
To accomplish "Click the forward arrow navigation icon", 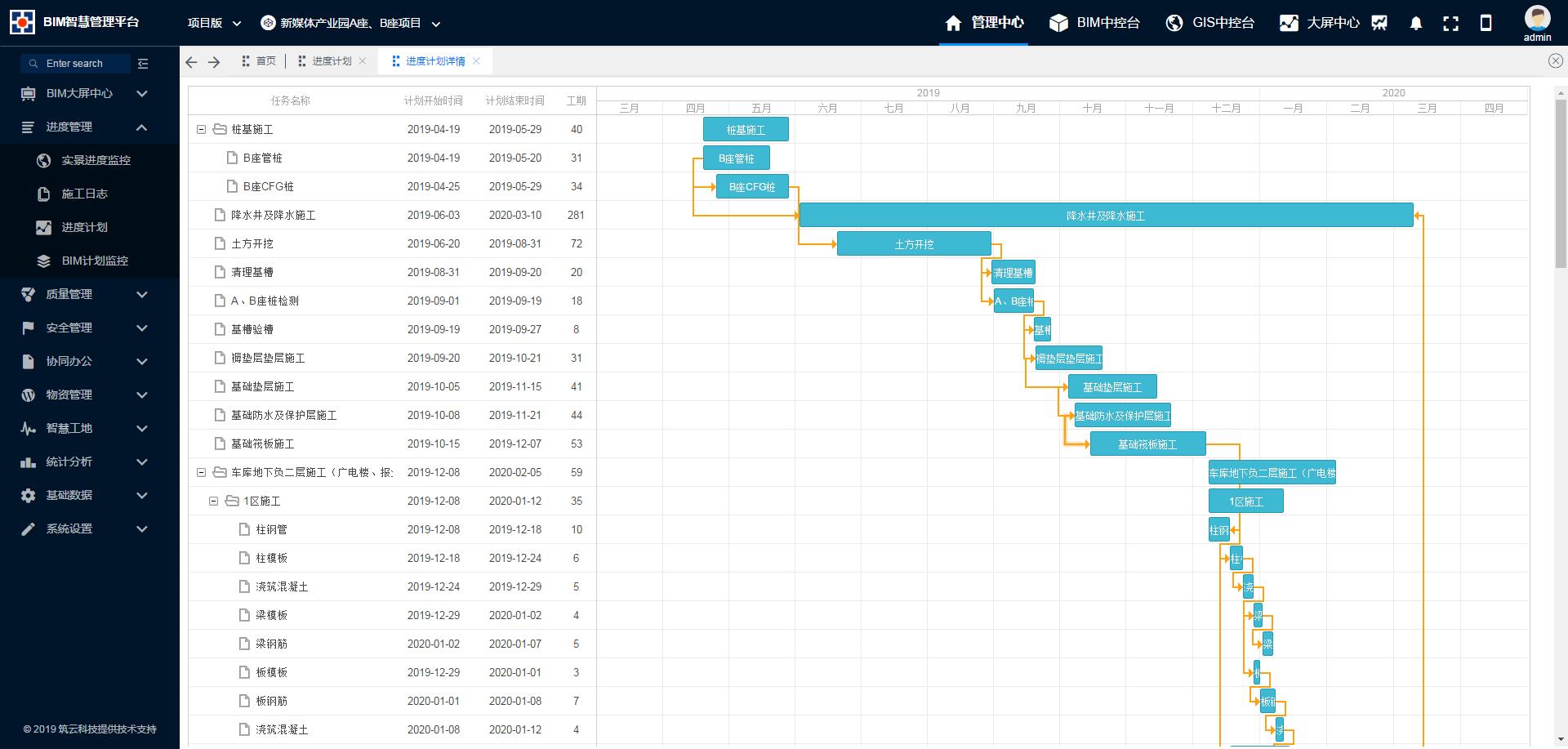I will pyautogui.click(x=214, y=62).
